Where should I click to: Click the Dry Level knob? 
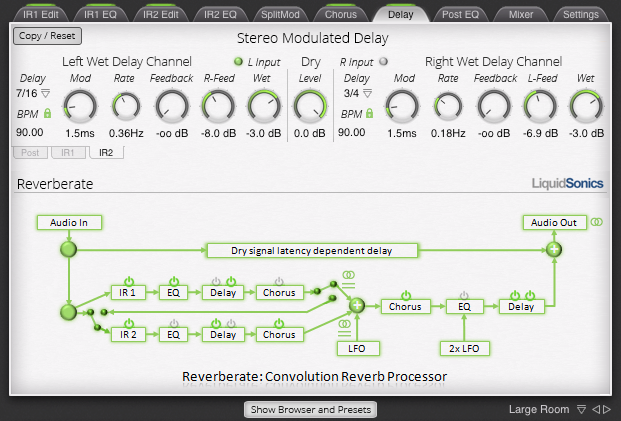tap(310, 106)
